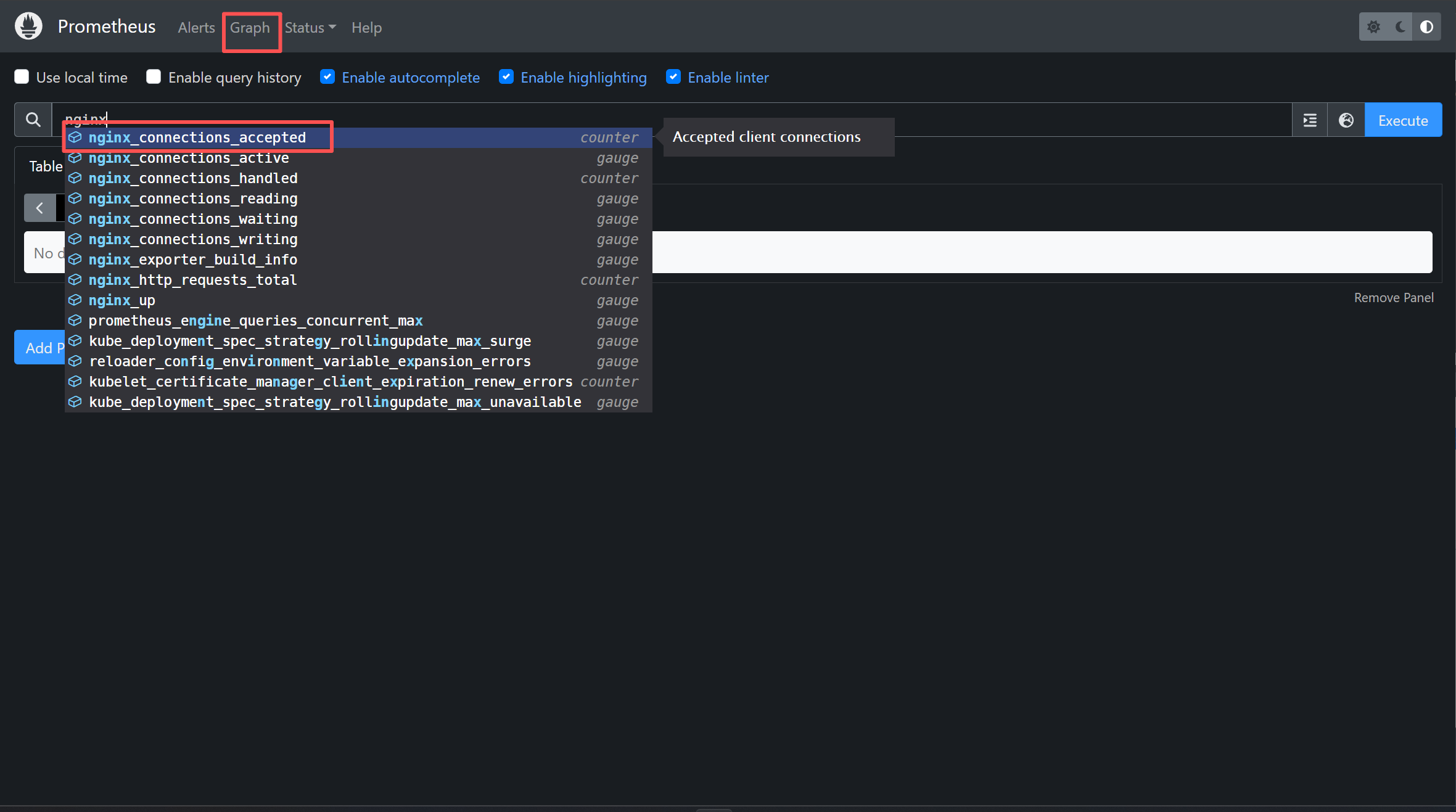Choose kube_deployment_spec_strategy_rollingupdate_max_surge suggestion

(358, 341)
